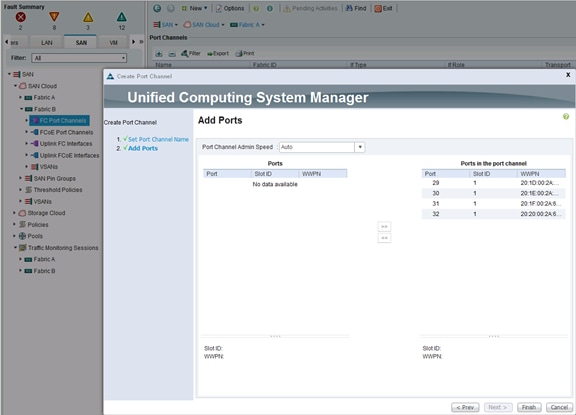Click the major faults orange triangle icon
Screen dimensions: 576x415
click(x=54, y=17)
